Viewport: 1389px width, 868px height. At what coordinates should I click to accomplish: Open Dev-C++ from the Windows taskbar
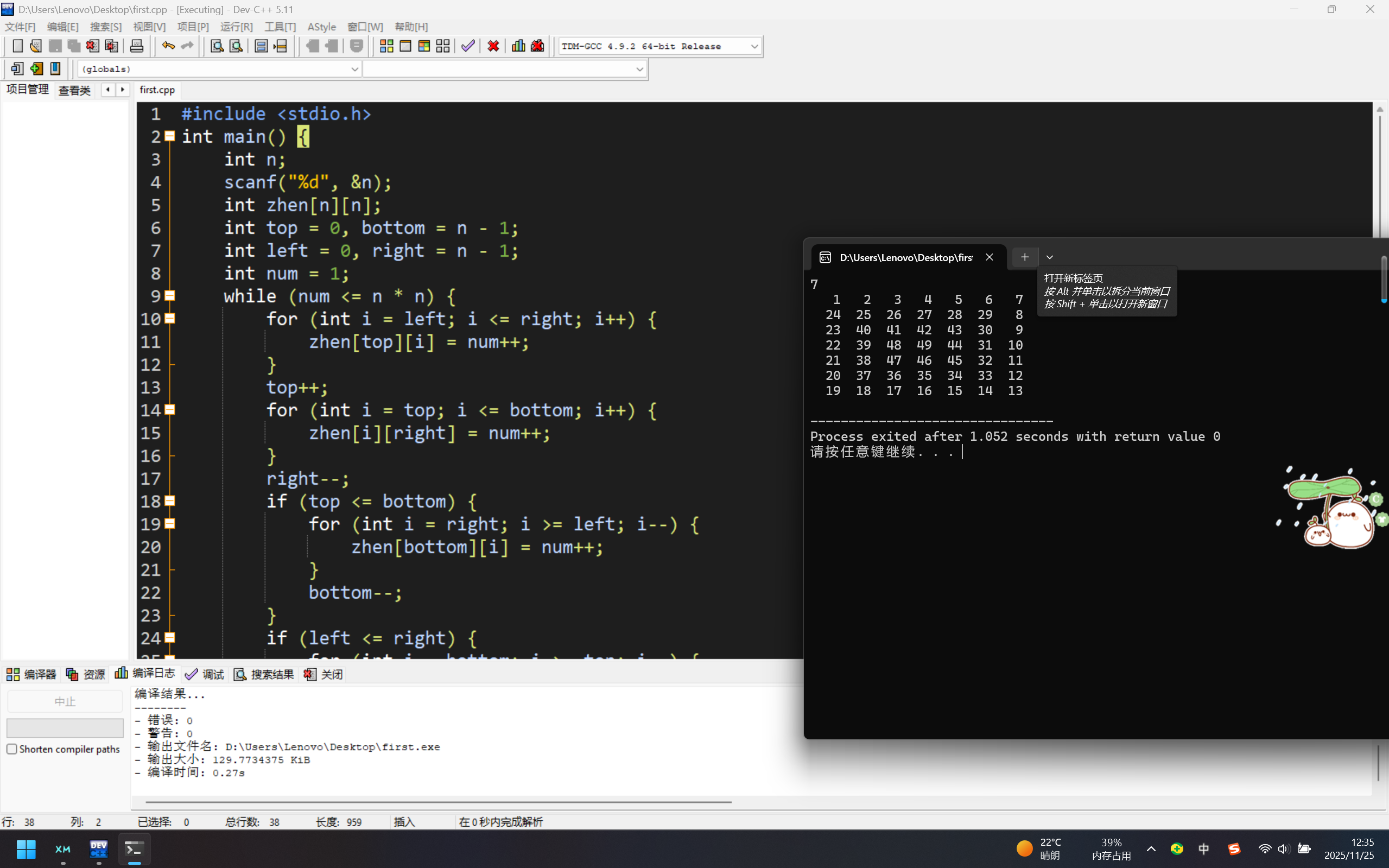coord(99,849)
